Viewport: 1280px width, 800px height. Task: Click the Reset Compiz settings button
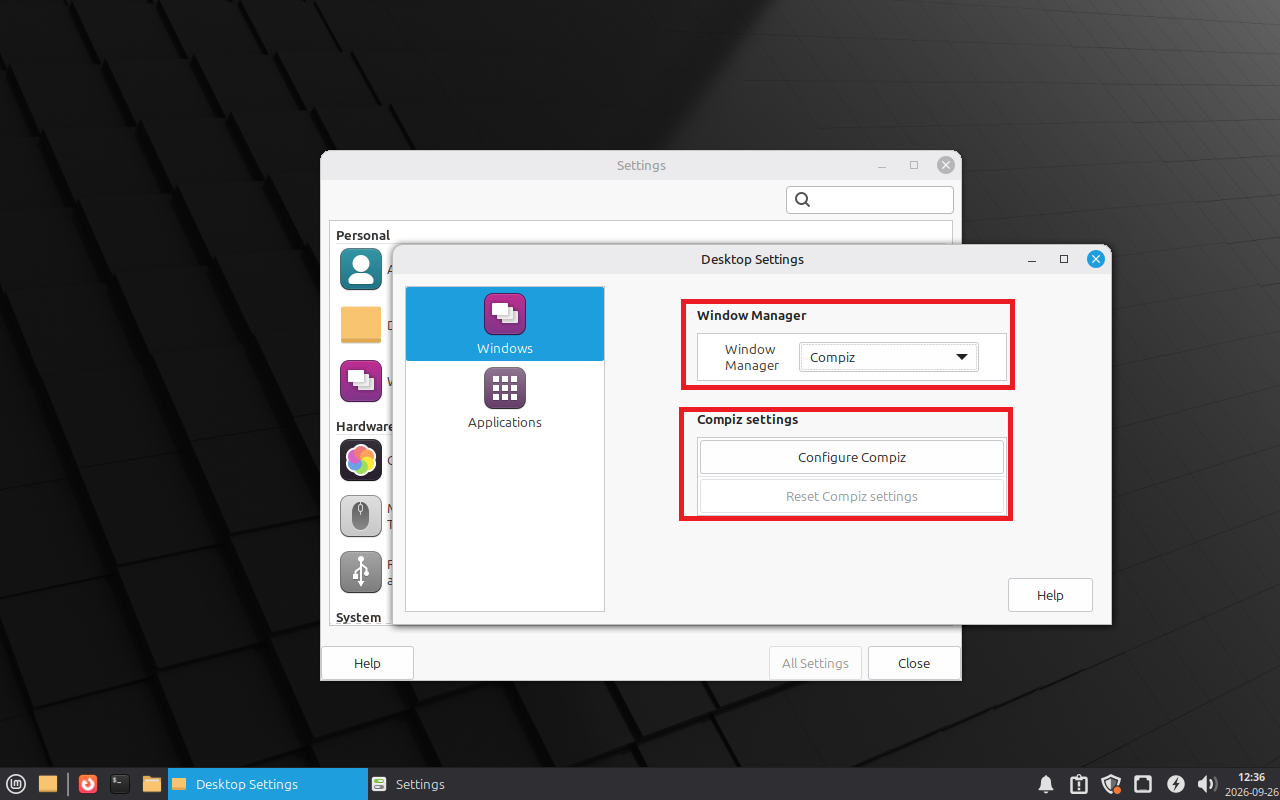[852, 496]
